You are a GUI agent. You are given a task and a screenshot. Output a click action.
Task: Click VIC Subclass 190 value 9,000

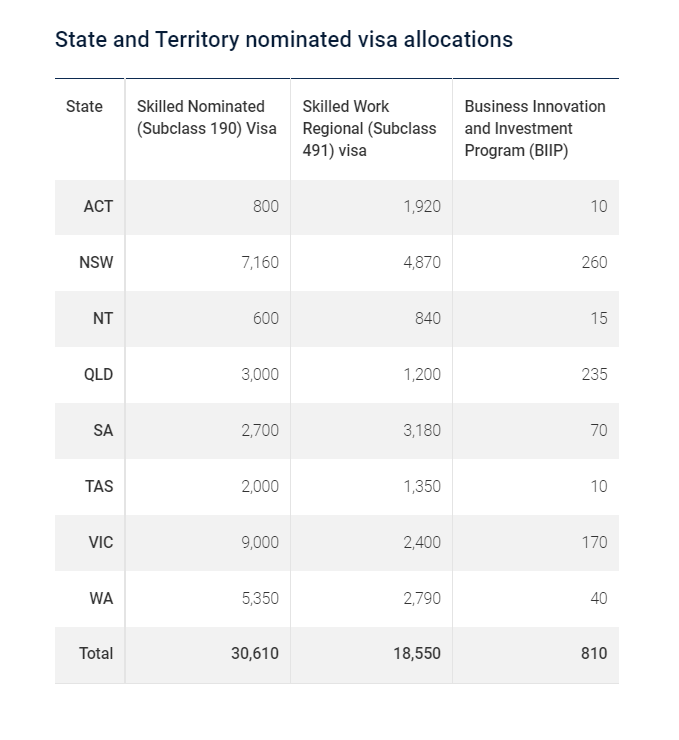coord(260,543)
